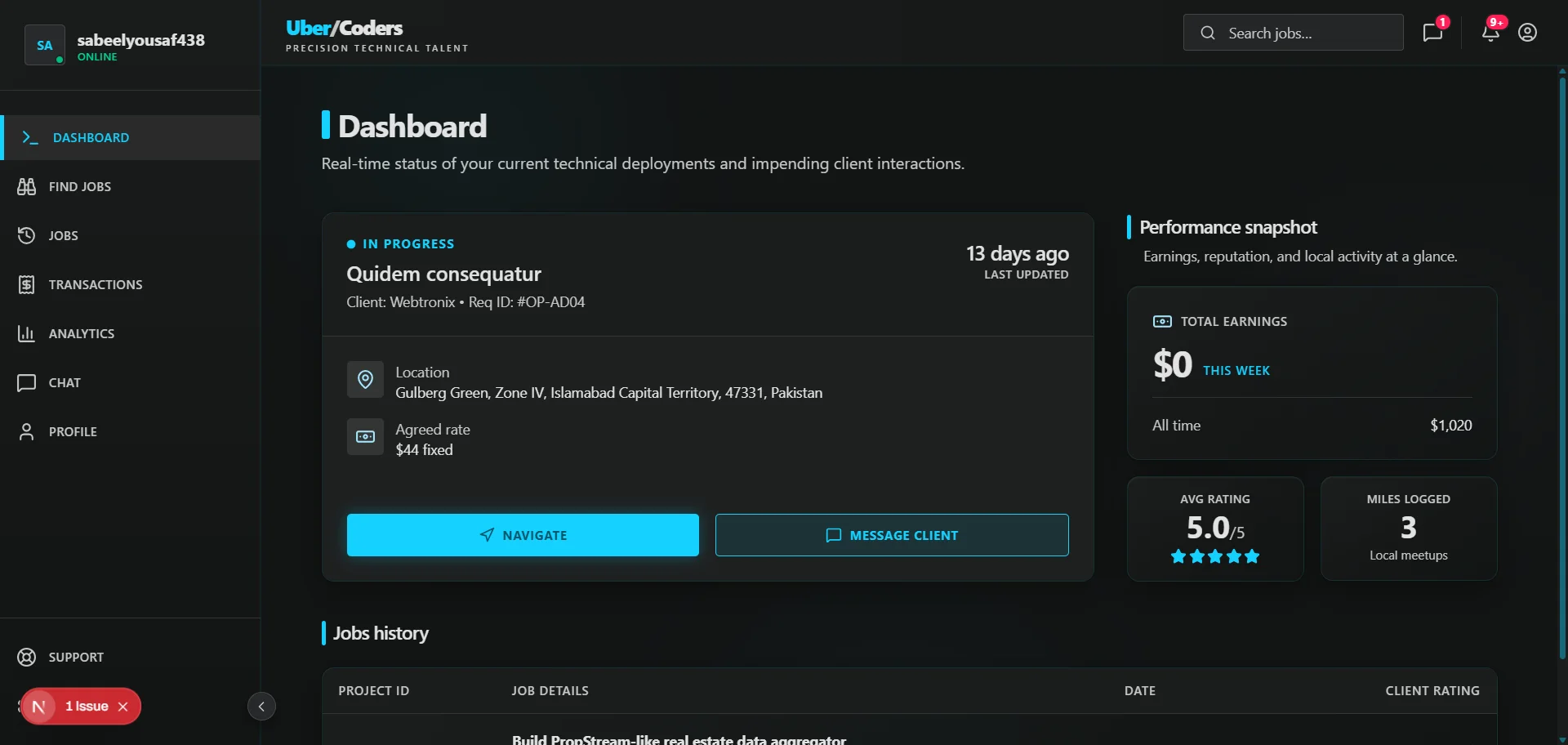This screenshot has height=745, width=1568.
Task: Click the agreed rate banknote icon
Action: 365,437
